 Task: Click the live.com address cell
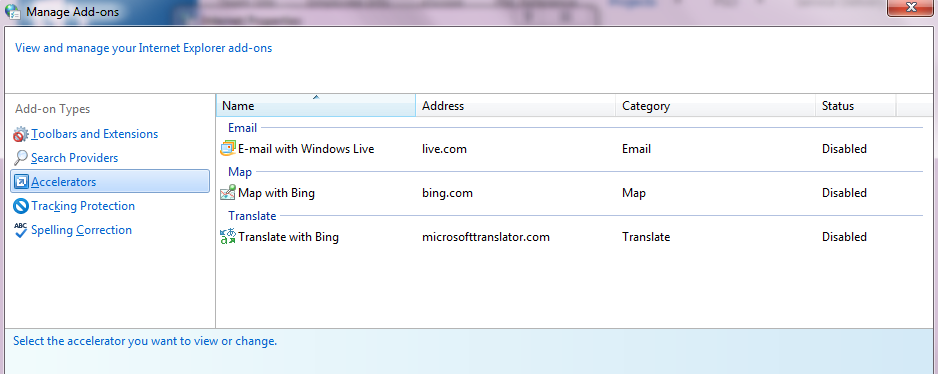(444, 149)
